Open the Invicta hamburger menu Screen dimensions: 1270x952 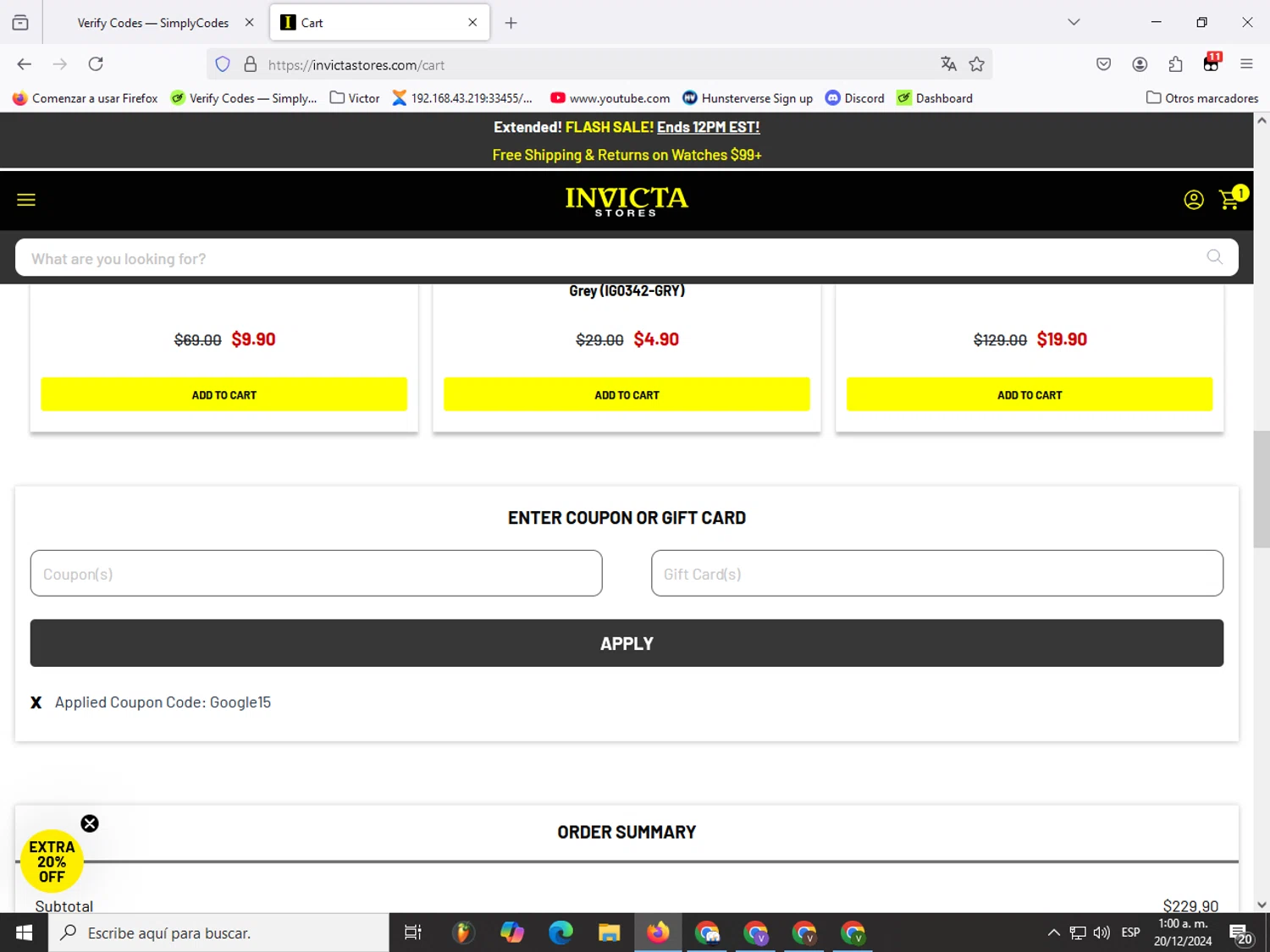26,200
